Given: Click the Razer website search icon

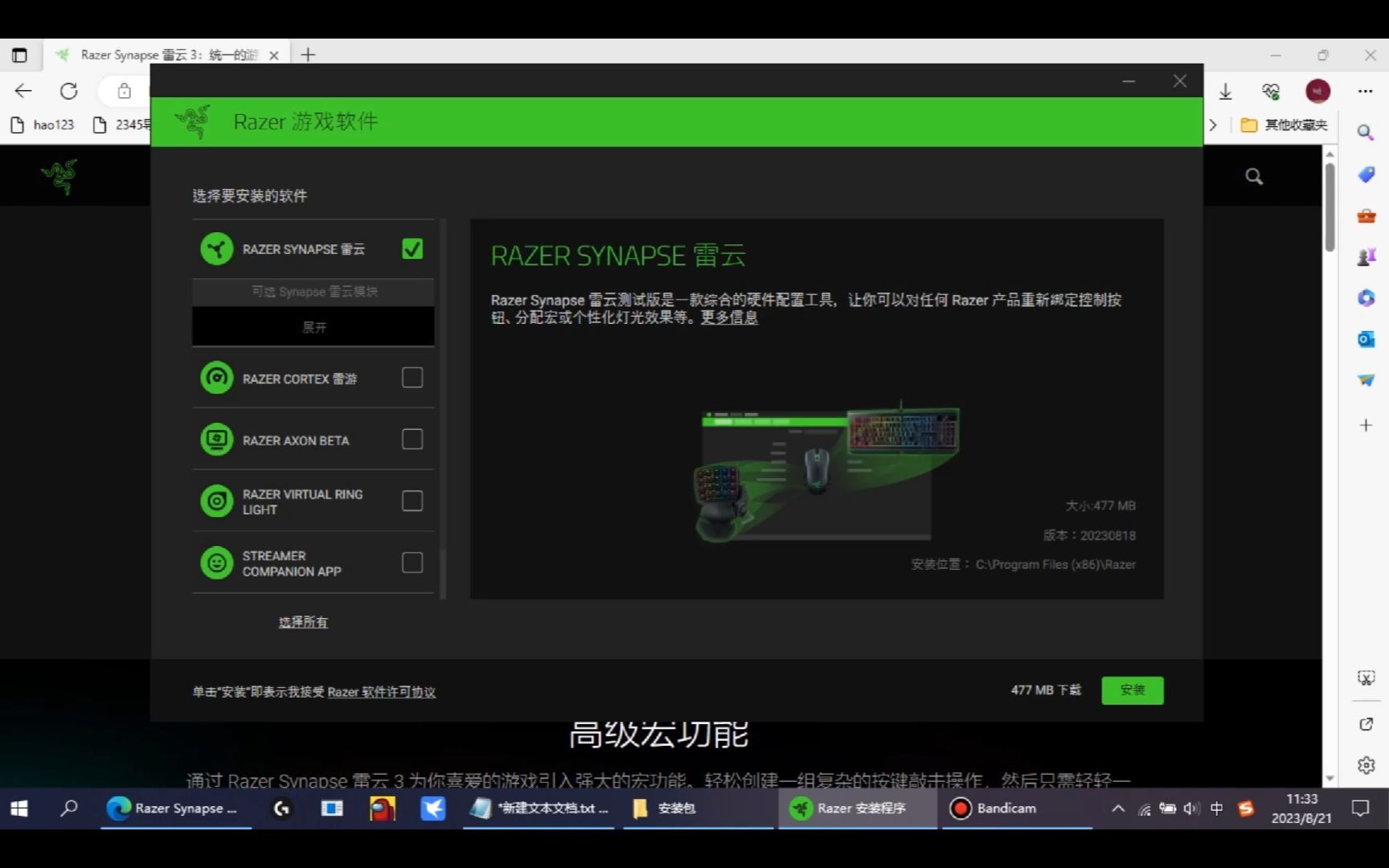Looking at the screenshot, I should click(1254, 176).
